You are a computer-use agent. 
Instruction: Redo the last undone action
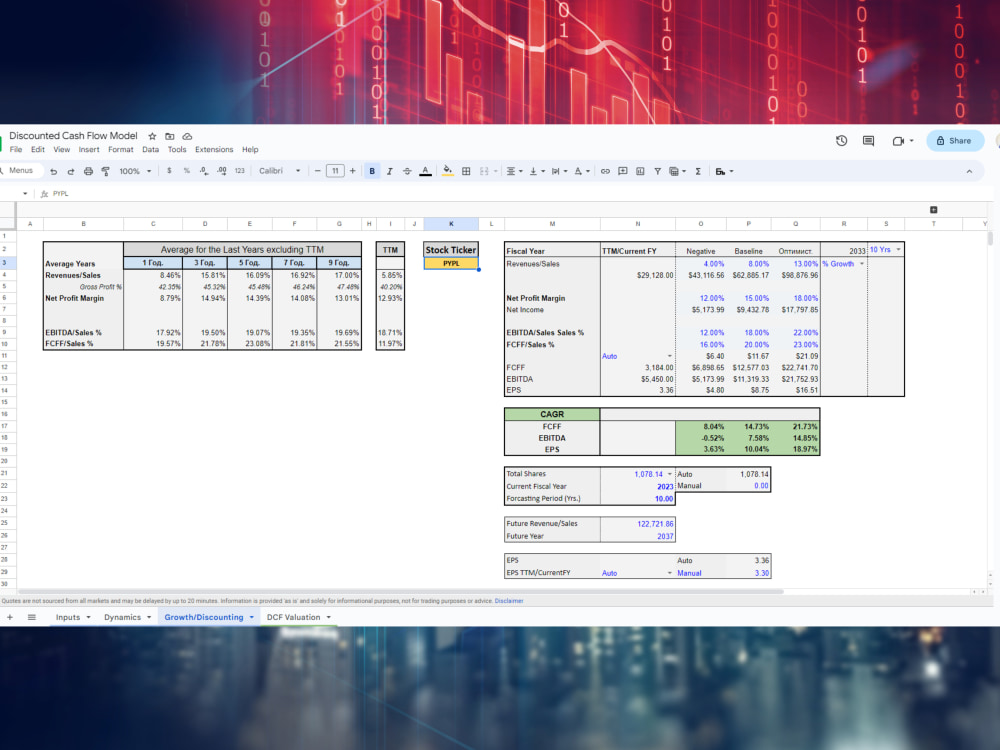(71, 171)
